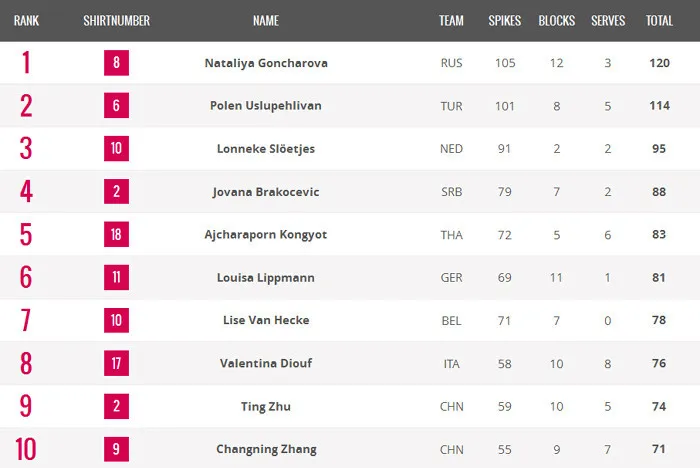
Task: Click Ting Zhu's total score 74
Action: [659, 407]
